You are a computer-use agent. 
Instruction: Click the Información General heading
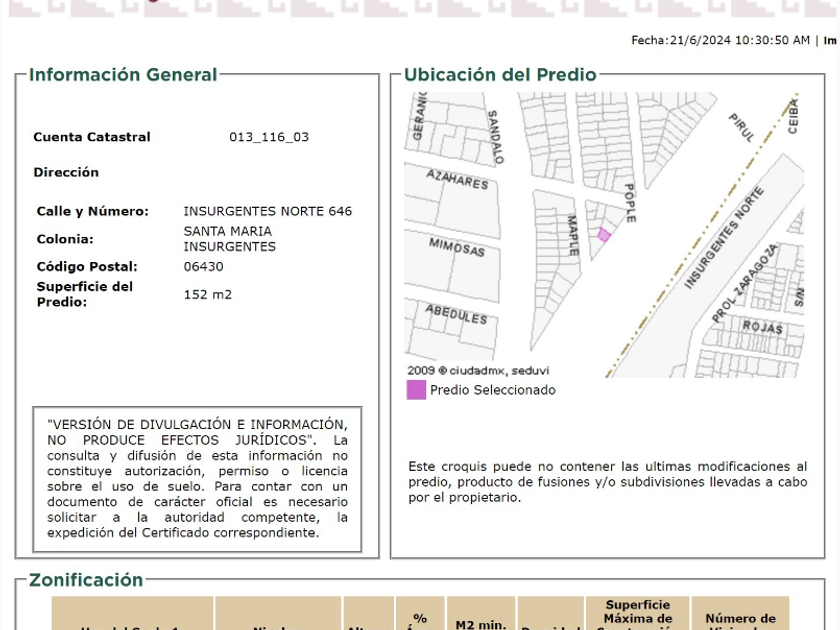(x=123, y=74)
